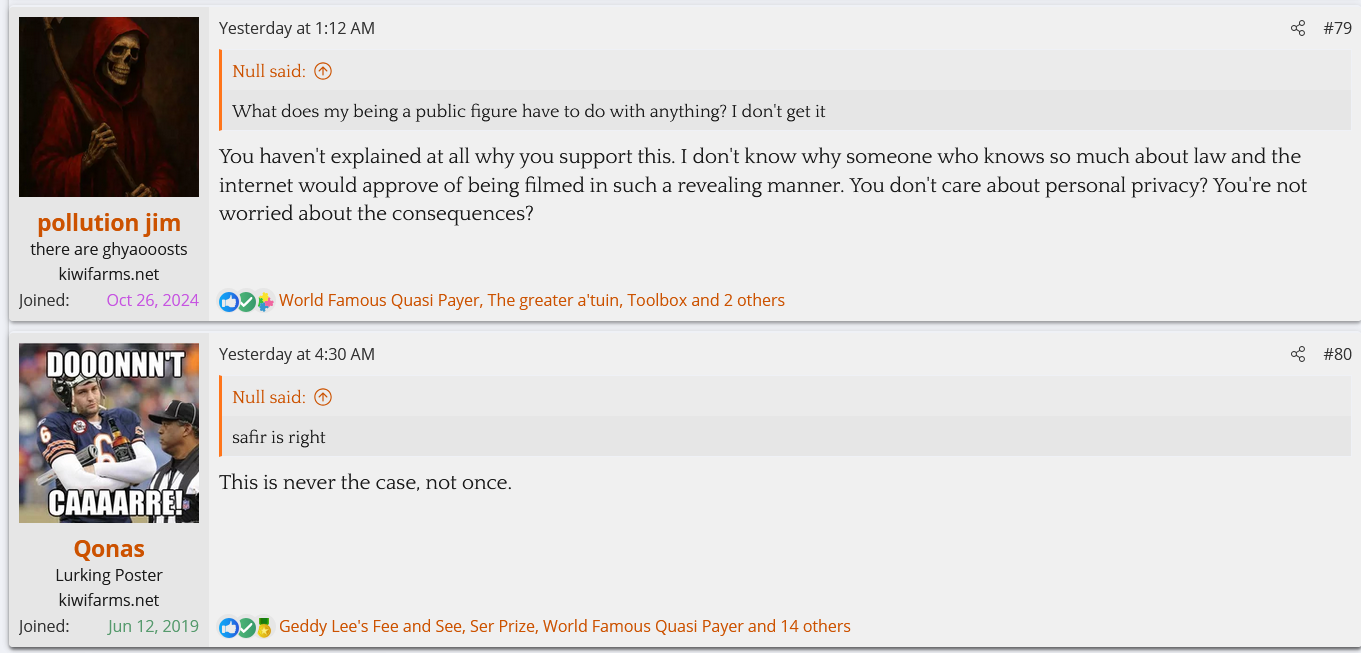Click share icon on post #80
Image resolution: width=1361 pixels, height=653 pixels.
tap(1297, 354)
